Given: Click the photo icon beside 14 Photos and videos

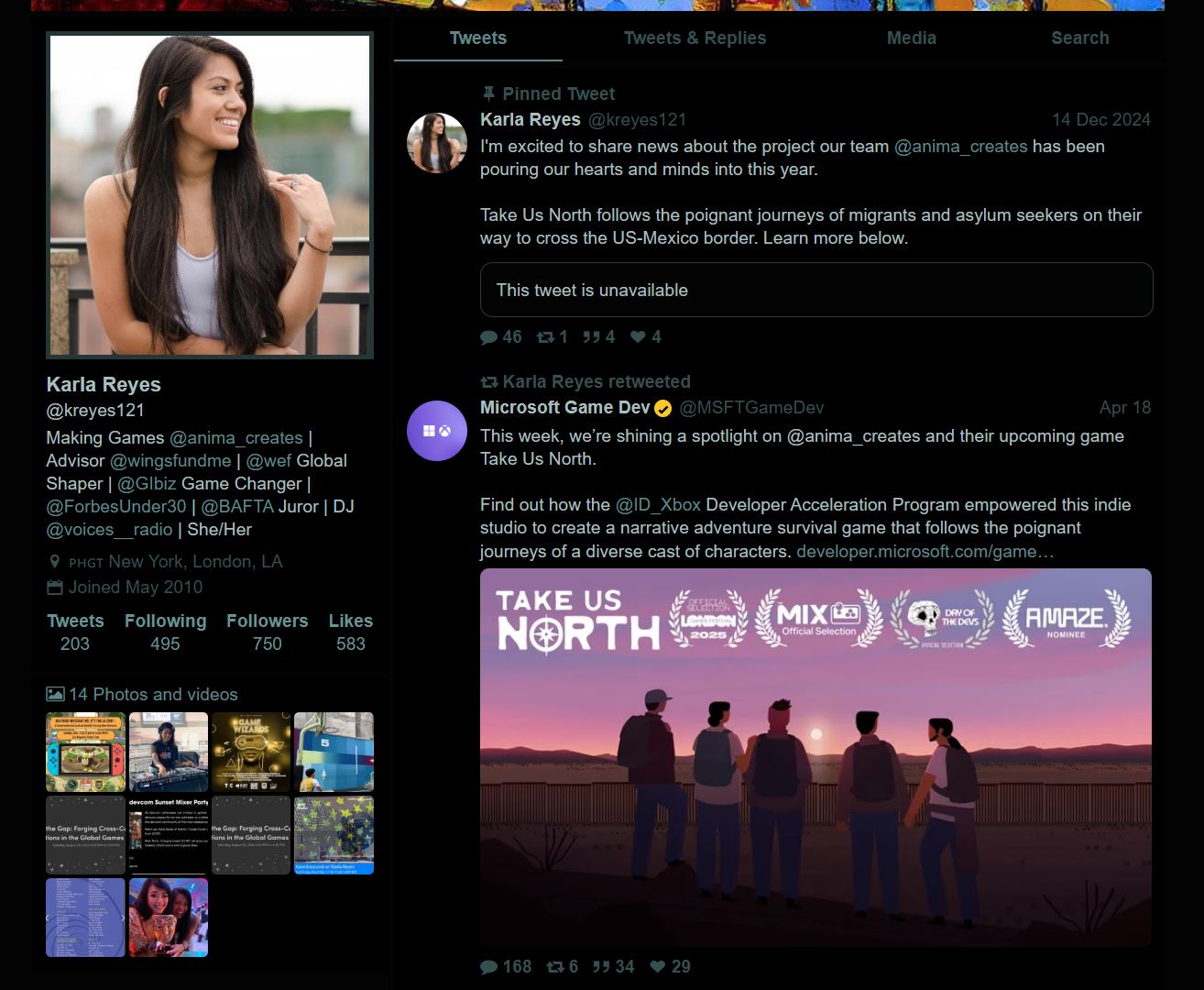Looking at the screenshot, I should (55, 695).
